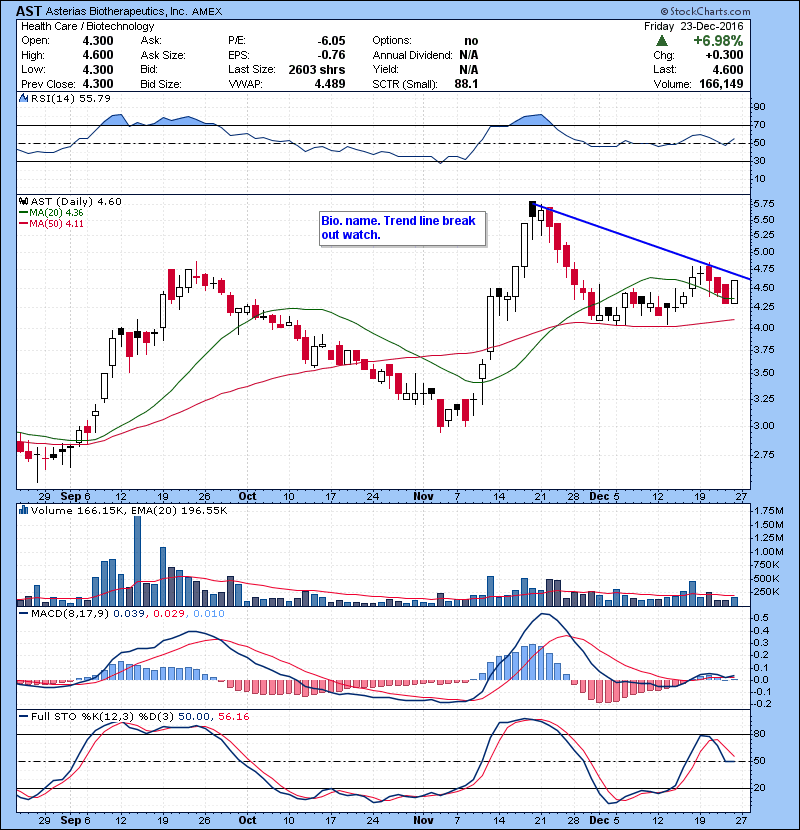Click the Nov label on price chart axis
Screen dimensions: 800x830
(x=423, y=497)
